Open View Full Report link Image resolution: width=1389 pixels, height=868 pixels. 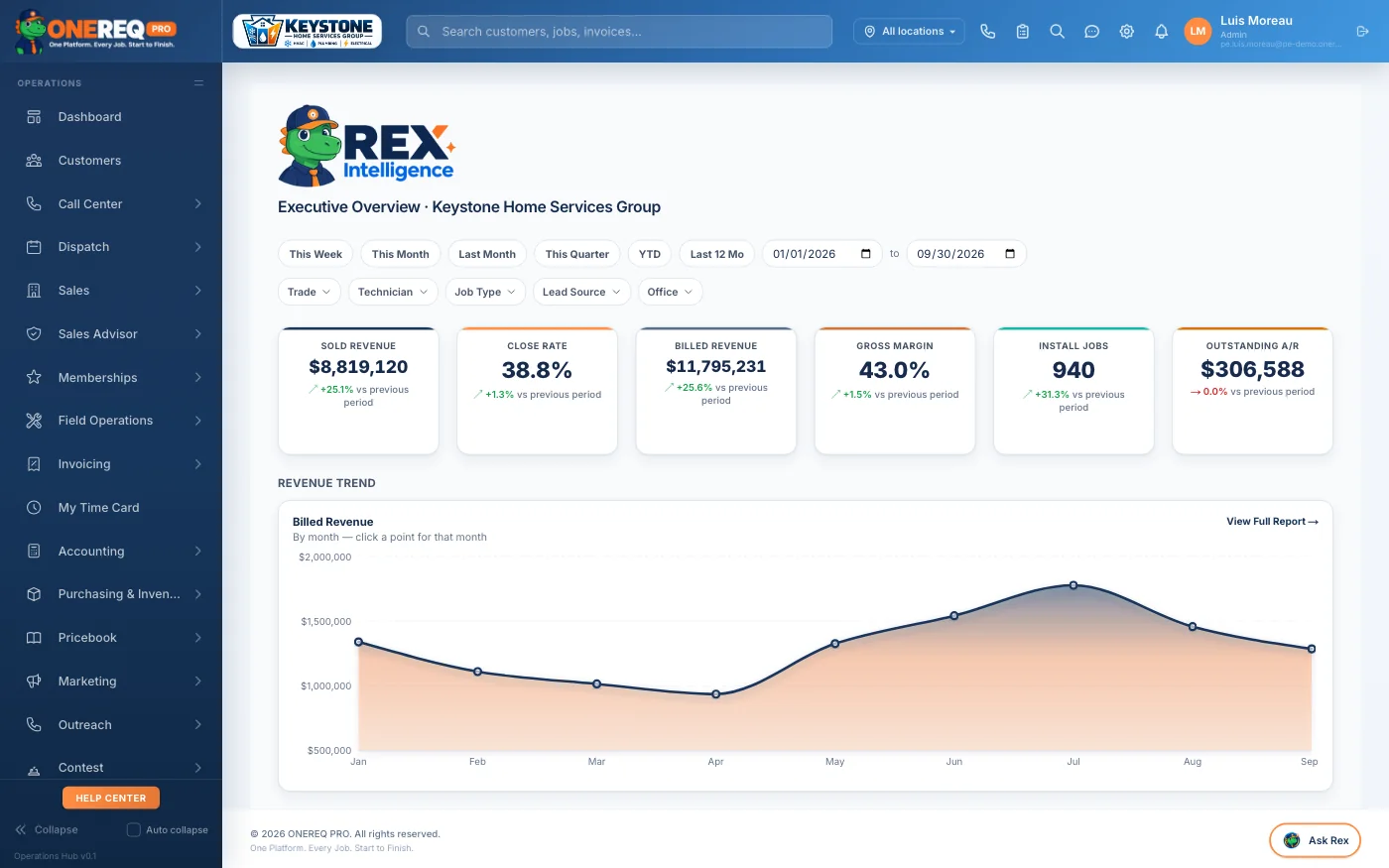[1272, 521]
